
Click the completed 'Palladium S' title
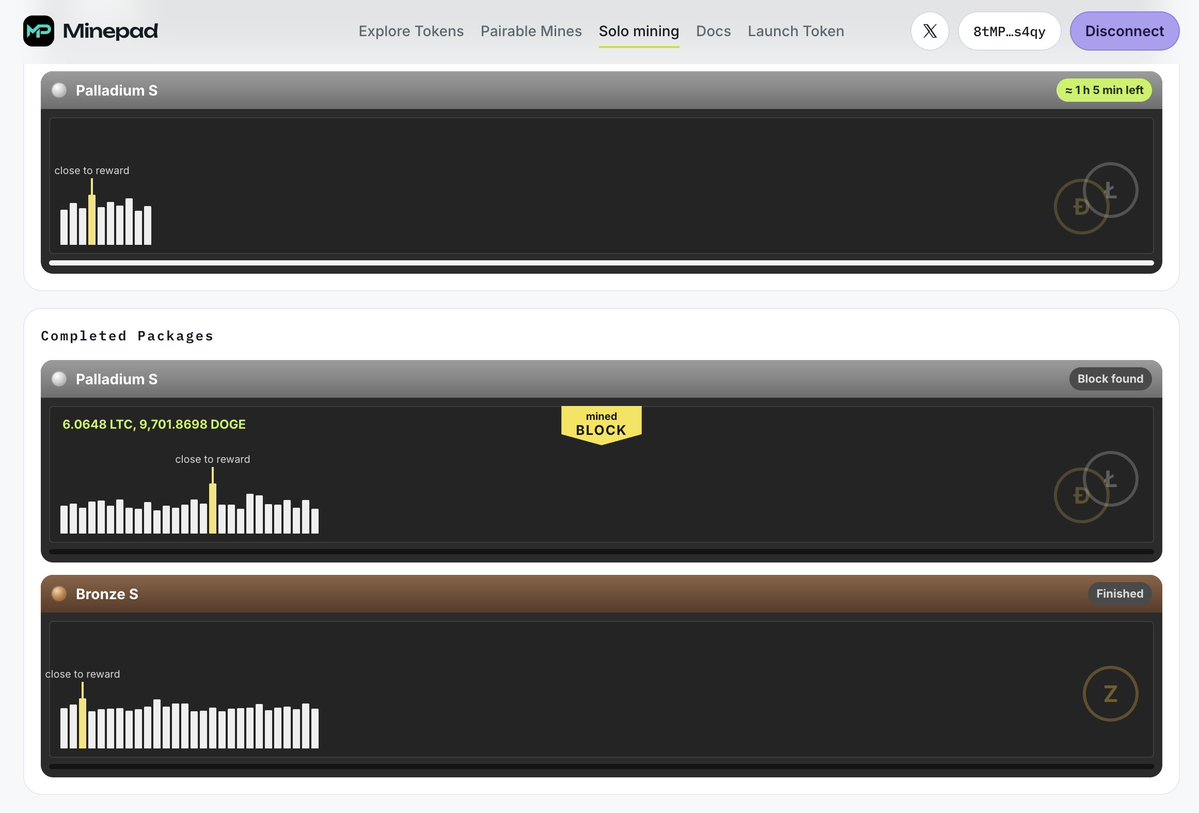tap(116, 379)
